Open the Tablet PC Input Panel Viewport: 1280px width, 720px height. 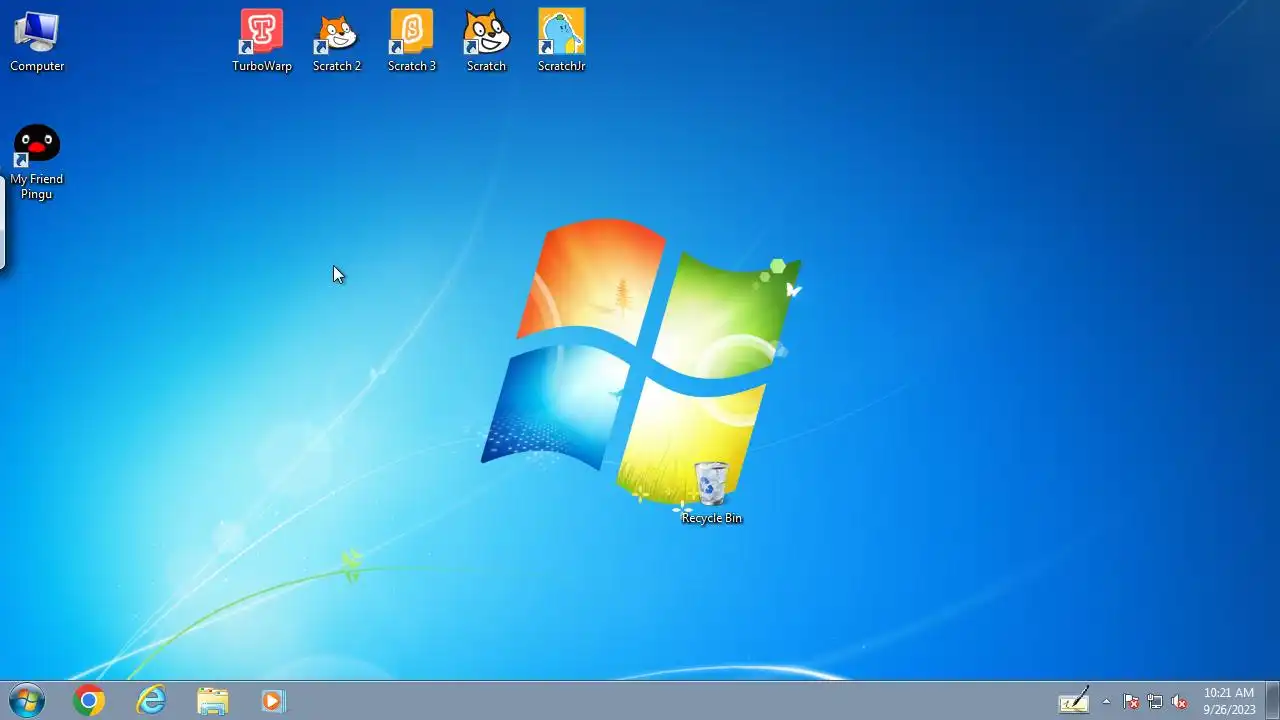tap(1074, 701)
